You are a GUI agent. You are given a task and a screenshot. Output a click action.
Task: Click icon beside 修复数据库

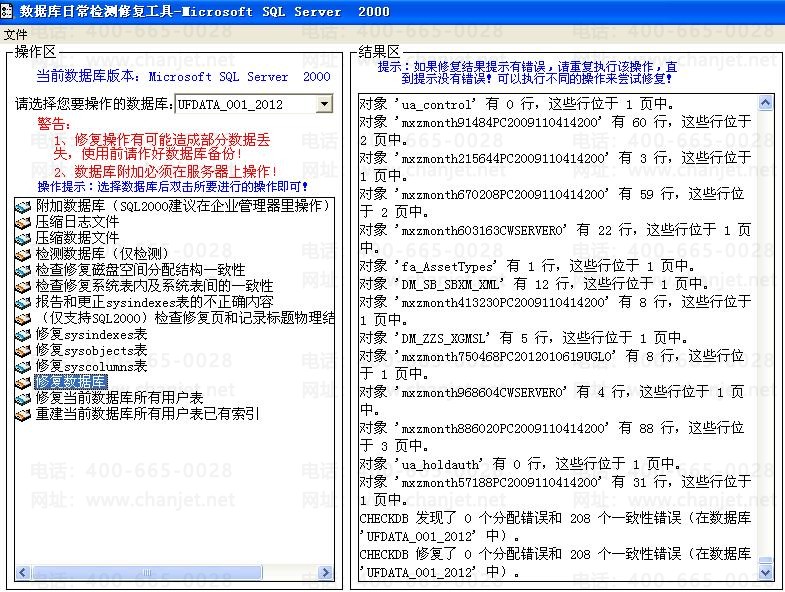(23, 383)
